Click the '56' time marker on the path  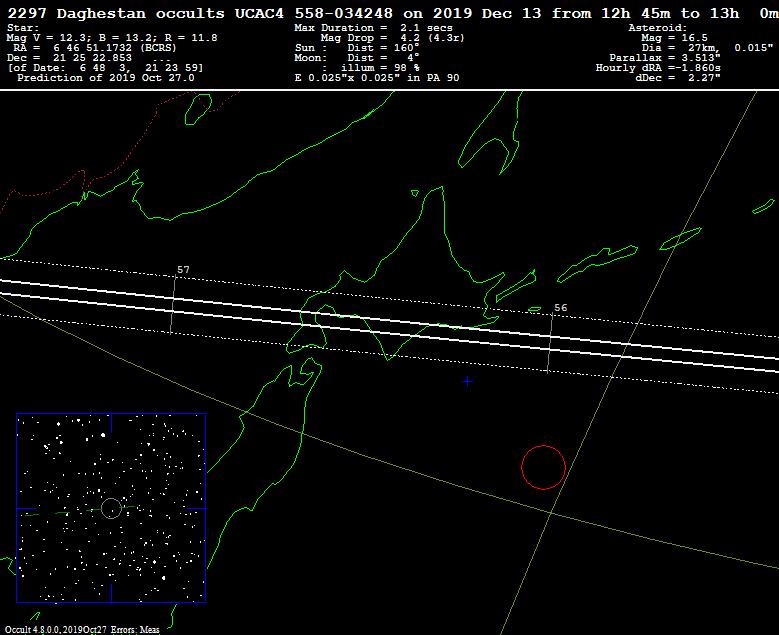(560, 308)
